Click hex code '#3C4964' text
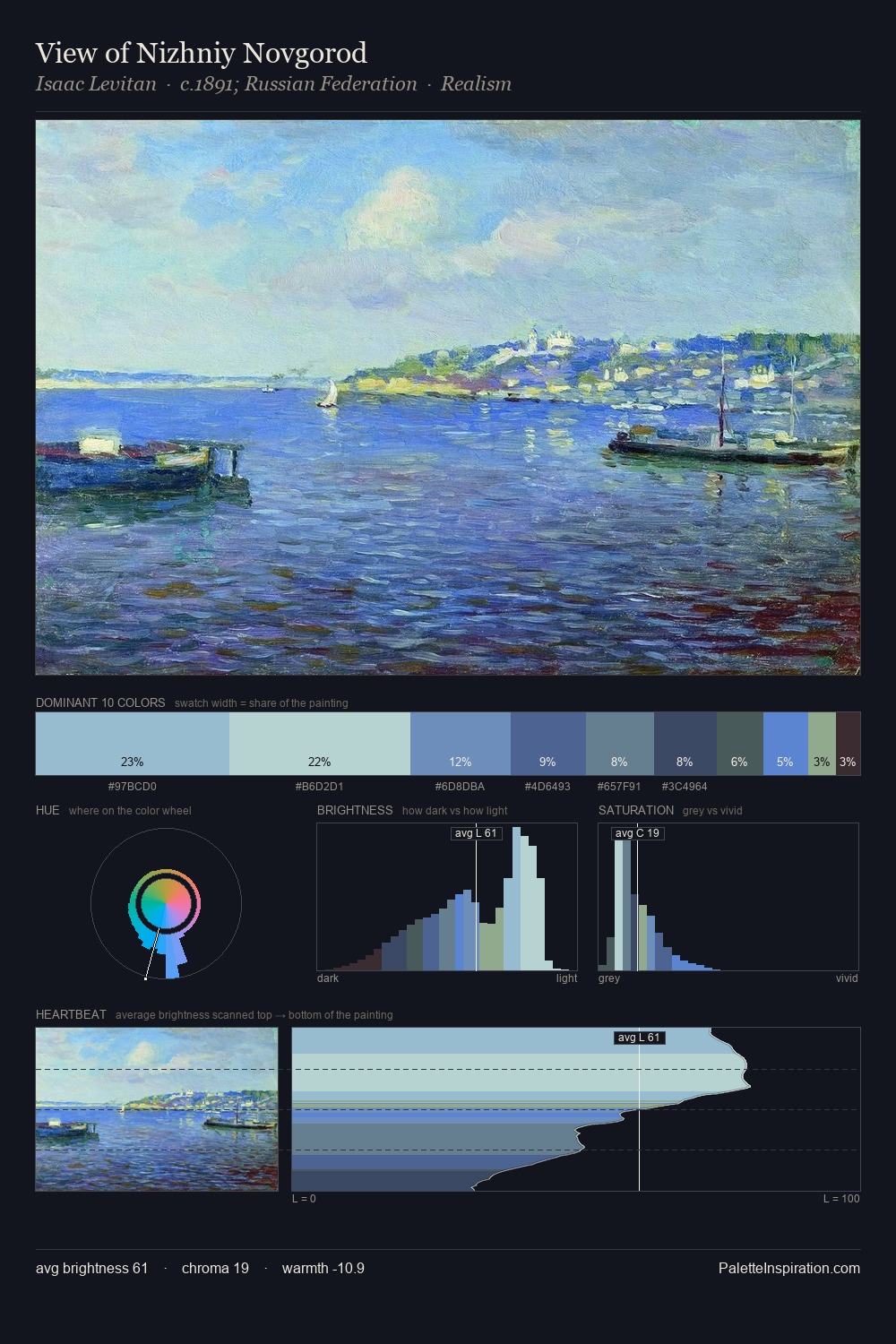Viewport: 896px width, 1344px height. [x=685, y=787]
